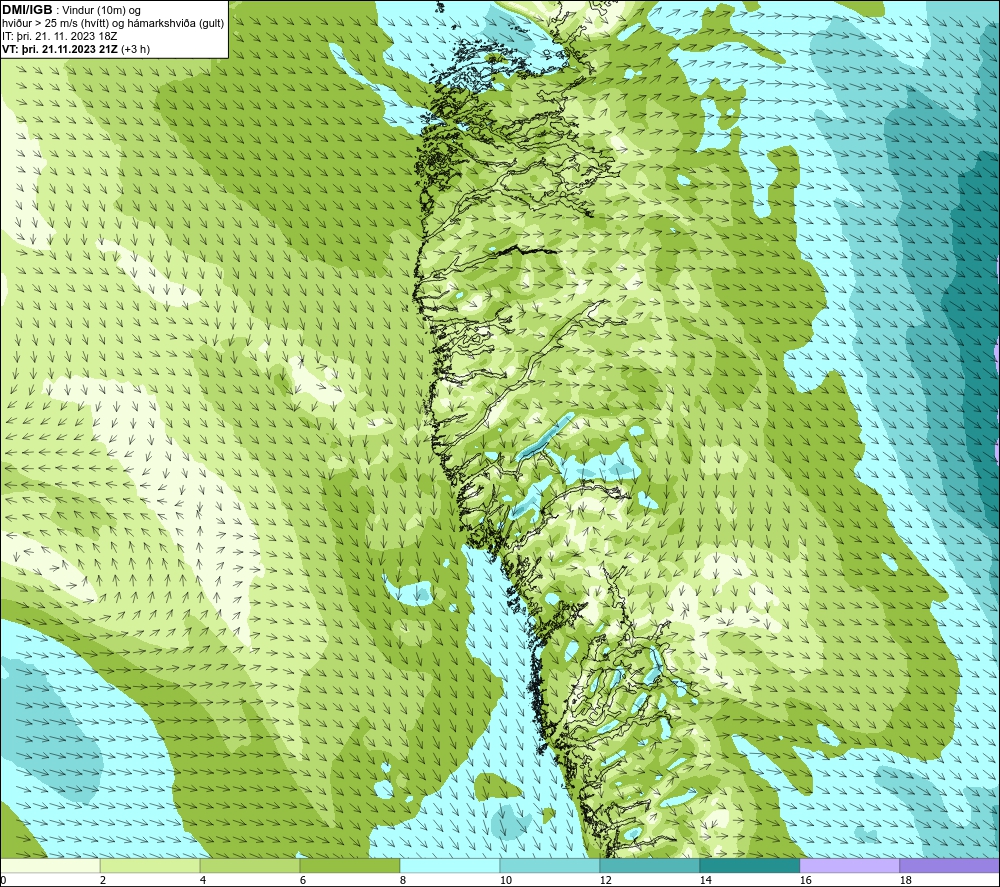Click the 10–12 m/s light teal legend swatch
Screen dimensions: 1000x887
coord(550,865)
